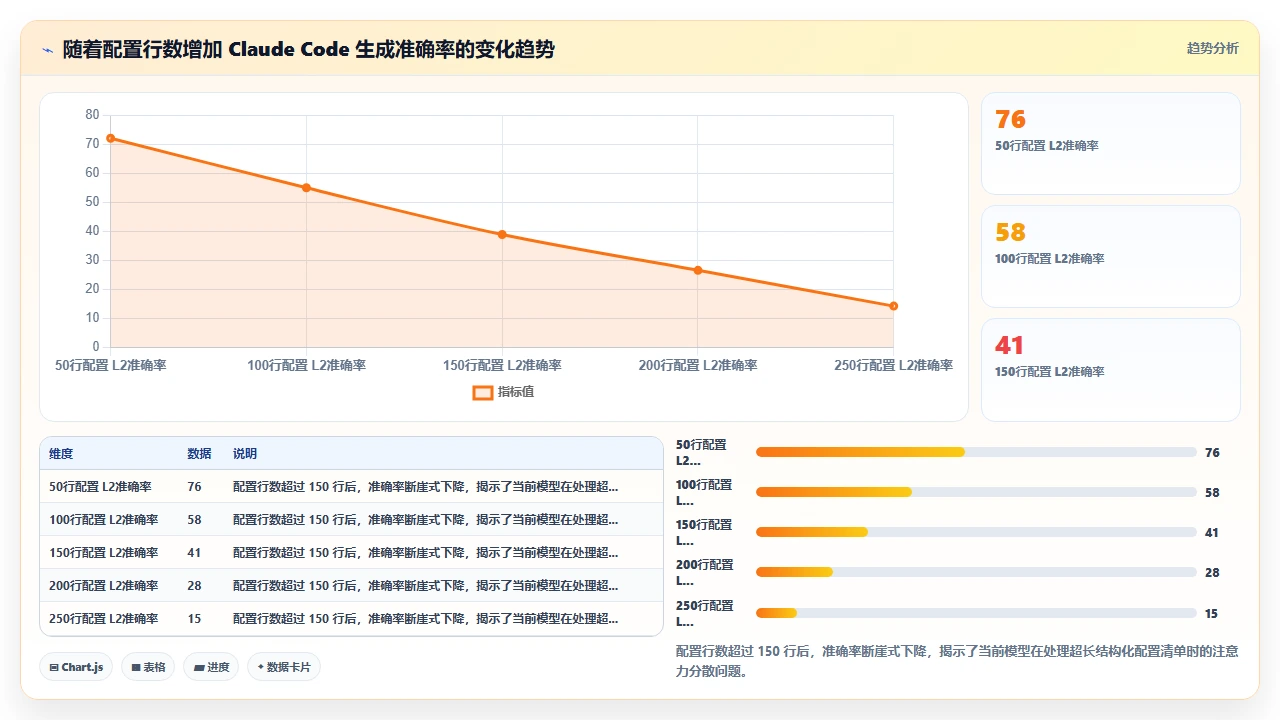Click x-axis label 200行配置 L2准确率
1280x720 pixels.
point(698,365)
